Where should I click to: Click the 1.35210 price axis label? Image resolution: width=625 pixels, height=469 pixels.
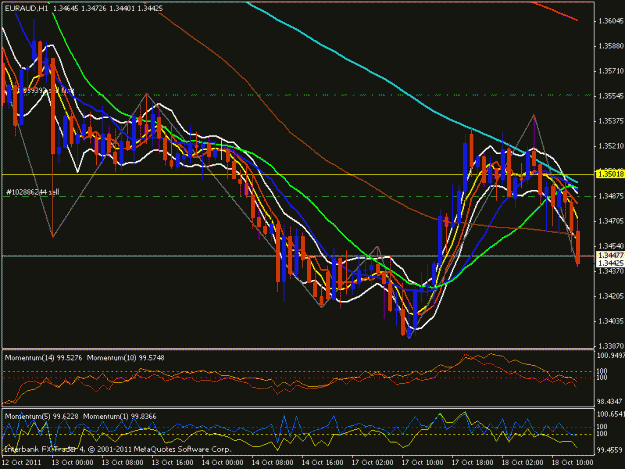[x=611, y=146]
